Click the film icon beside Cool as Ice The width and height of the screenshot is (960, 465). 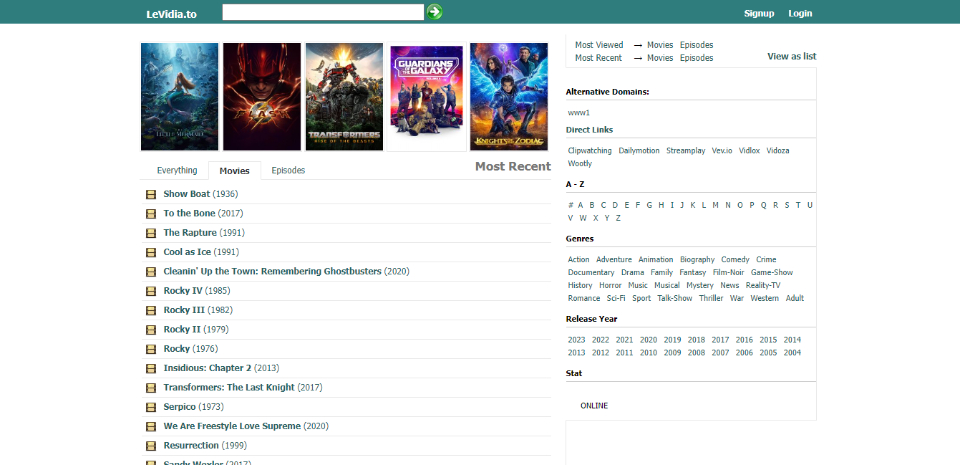[x=151, y=253]
